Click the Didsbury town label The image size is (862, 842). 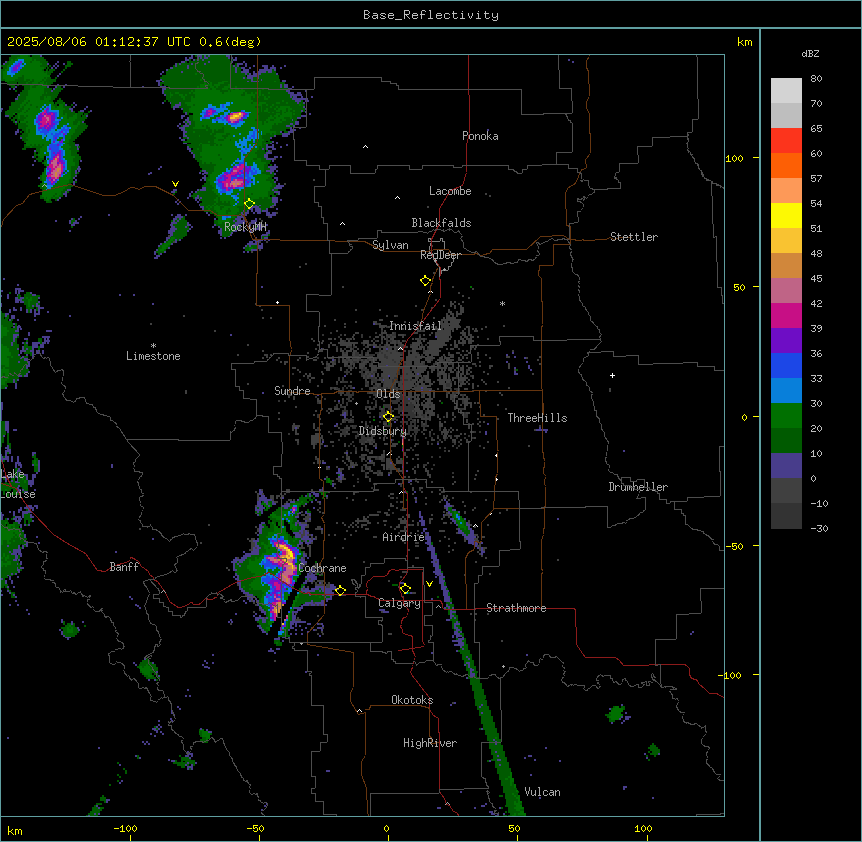[x=383, y=431]
